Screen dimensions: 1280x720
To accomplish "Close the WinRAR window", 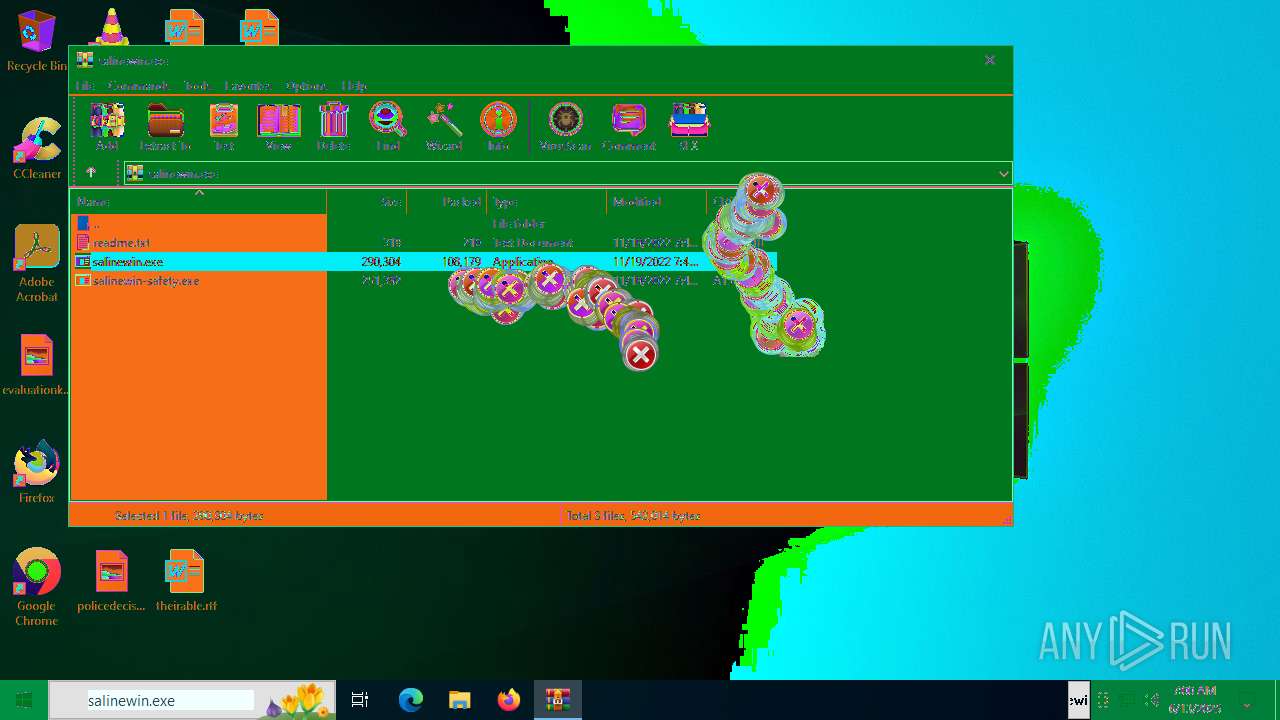I will tap(990, 60).
